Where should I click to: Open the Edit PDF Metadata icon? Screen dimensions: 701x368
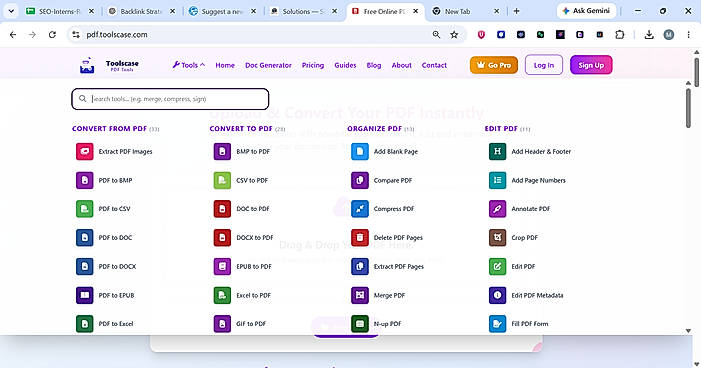(498, 295)
